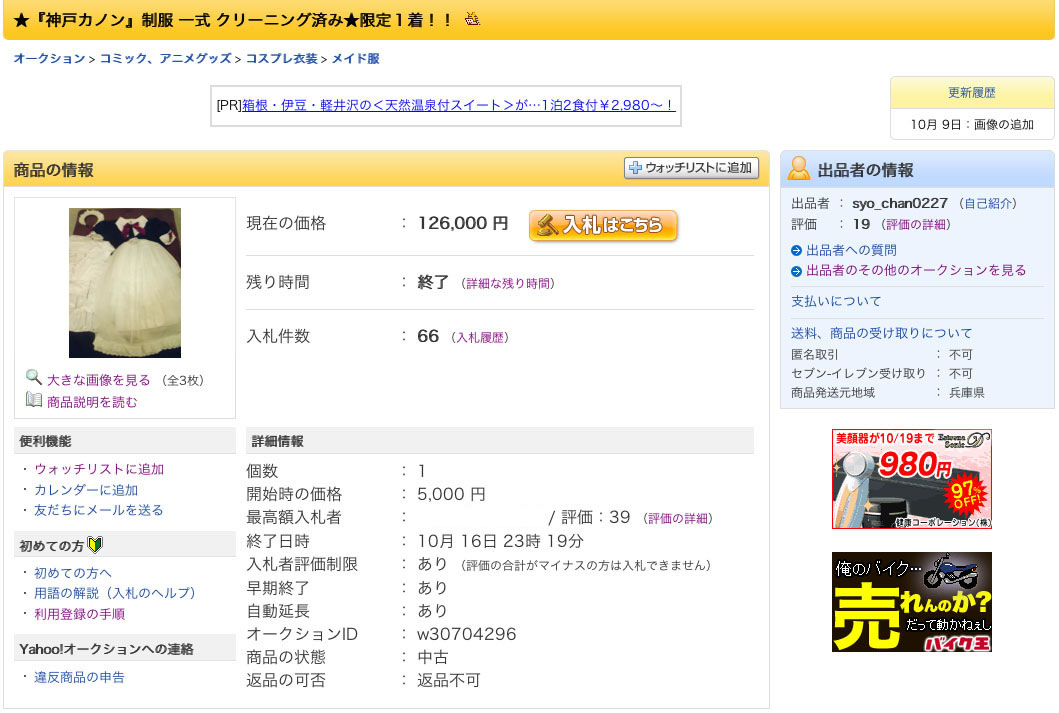Image resolution: width=1059 pixels, height=713 pixels.
Task: Click the magnifier icon for larger image
Action: 34,378
